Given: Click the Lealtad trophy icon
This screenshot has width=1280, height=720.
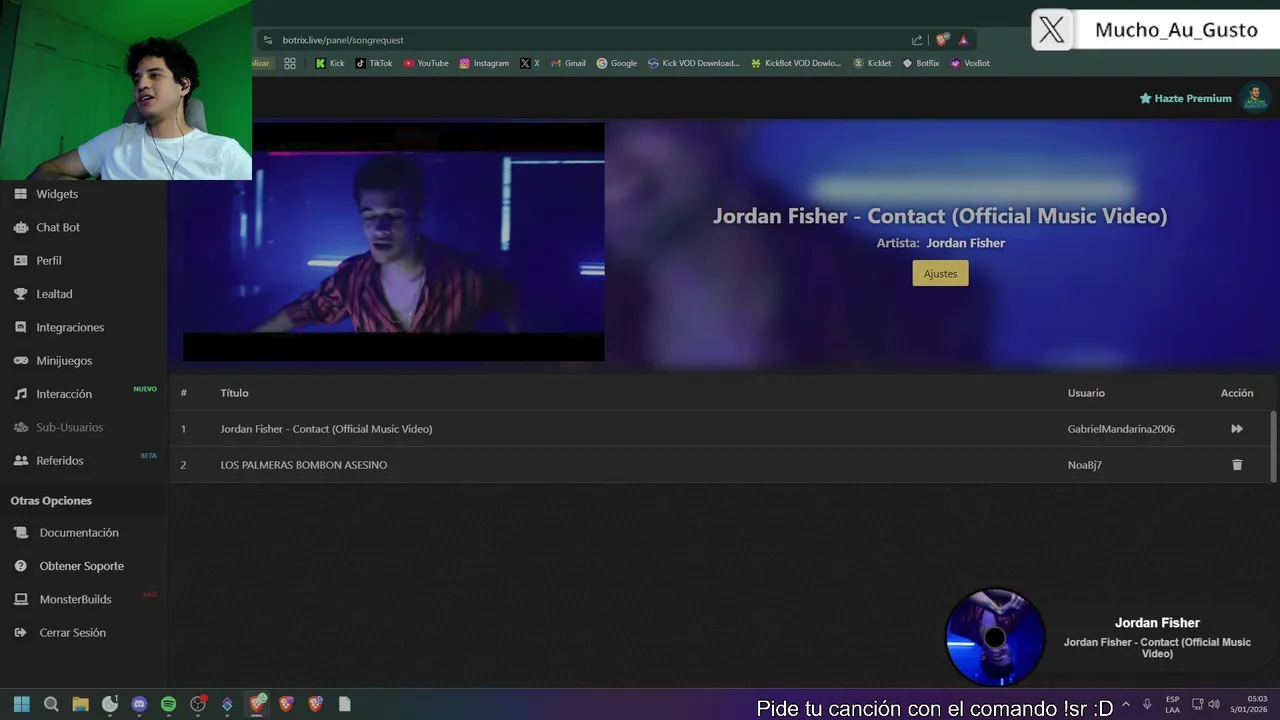Looking at the screenshot, I should tap(20, 294).
